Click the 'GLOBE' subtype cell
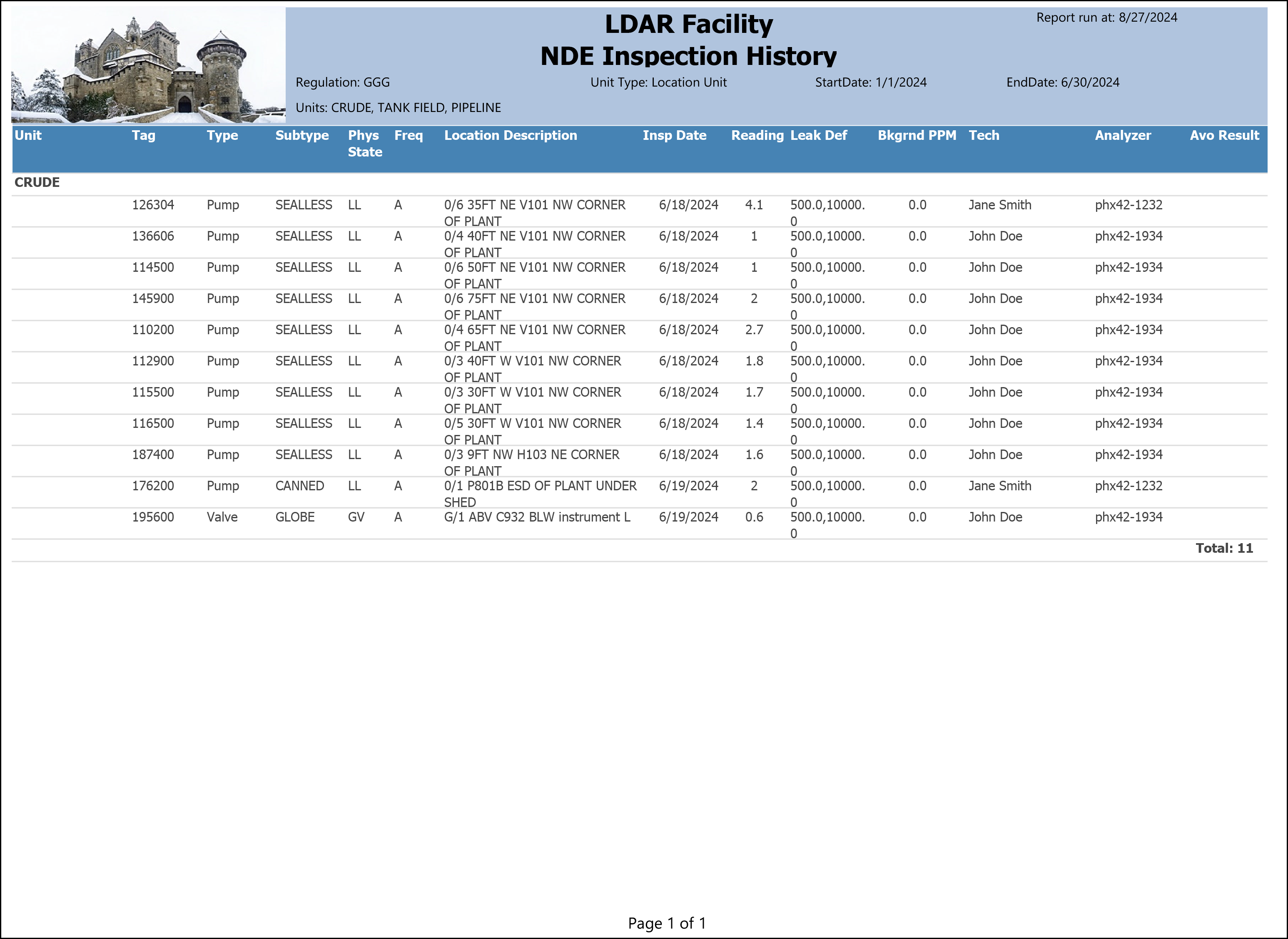 pos(294,518)
